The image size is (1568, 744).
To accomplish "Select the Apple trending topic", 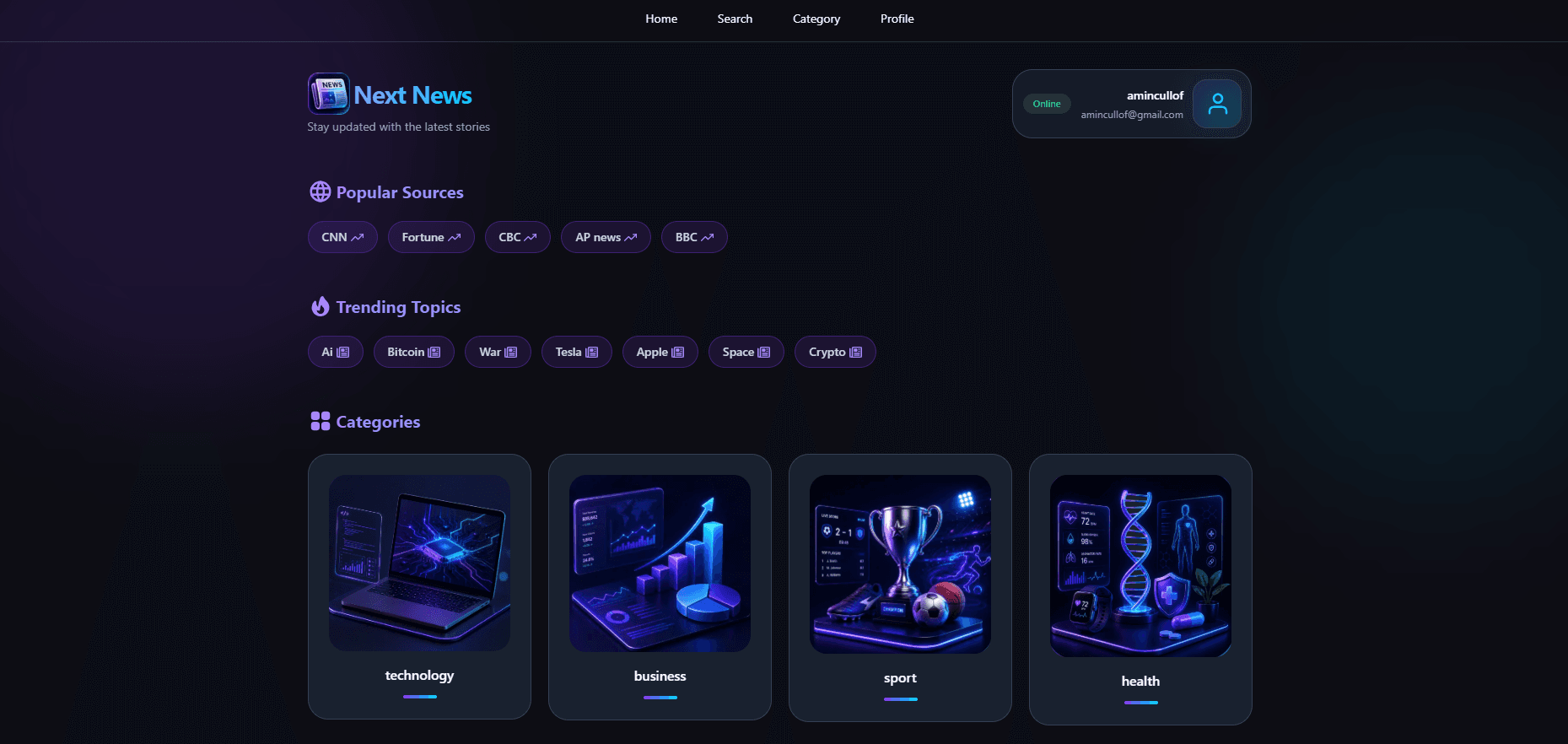I will (x=660, y=352).
